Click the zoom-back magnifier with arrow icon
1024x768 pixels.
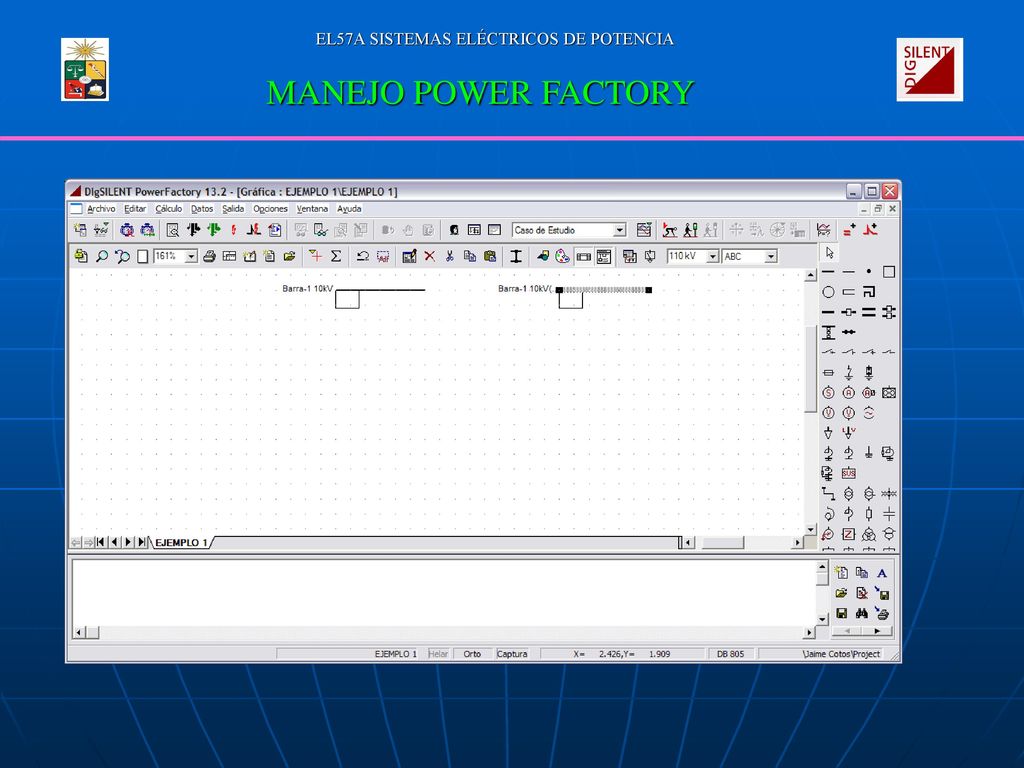pos(122,257)
